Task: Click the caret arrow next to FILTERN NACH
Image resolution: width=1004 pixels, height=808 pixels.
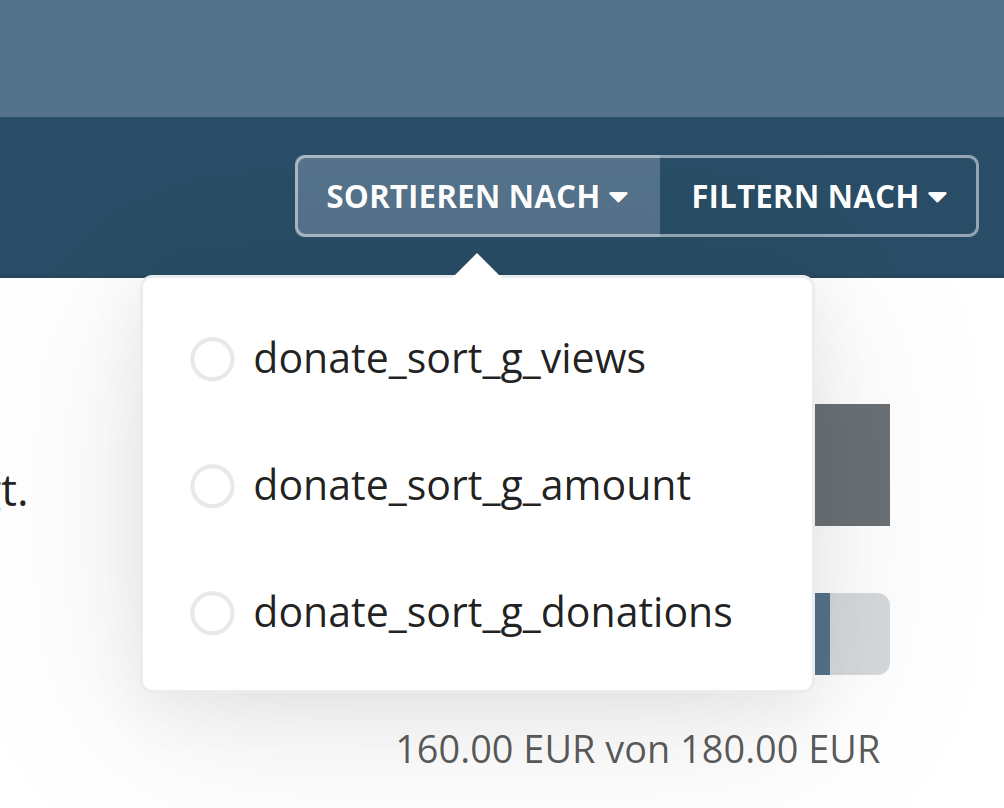Action: pyautogui.click(x=937, y=198)
